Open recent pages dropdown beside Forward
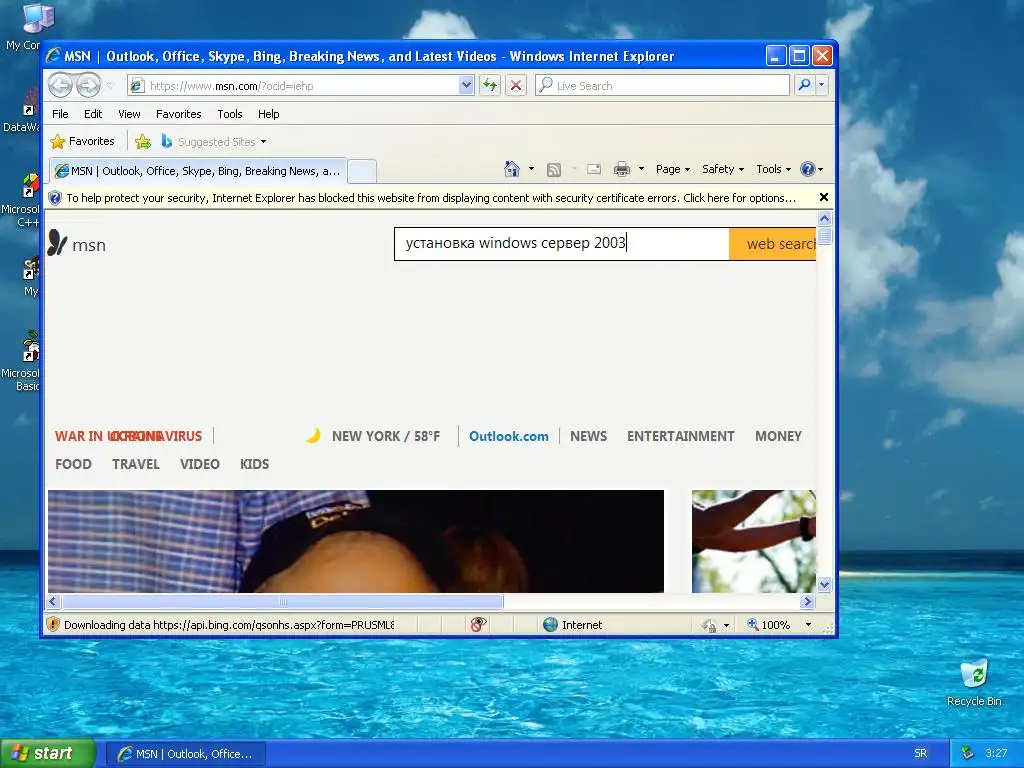 point(110,86)
